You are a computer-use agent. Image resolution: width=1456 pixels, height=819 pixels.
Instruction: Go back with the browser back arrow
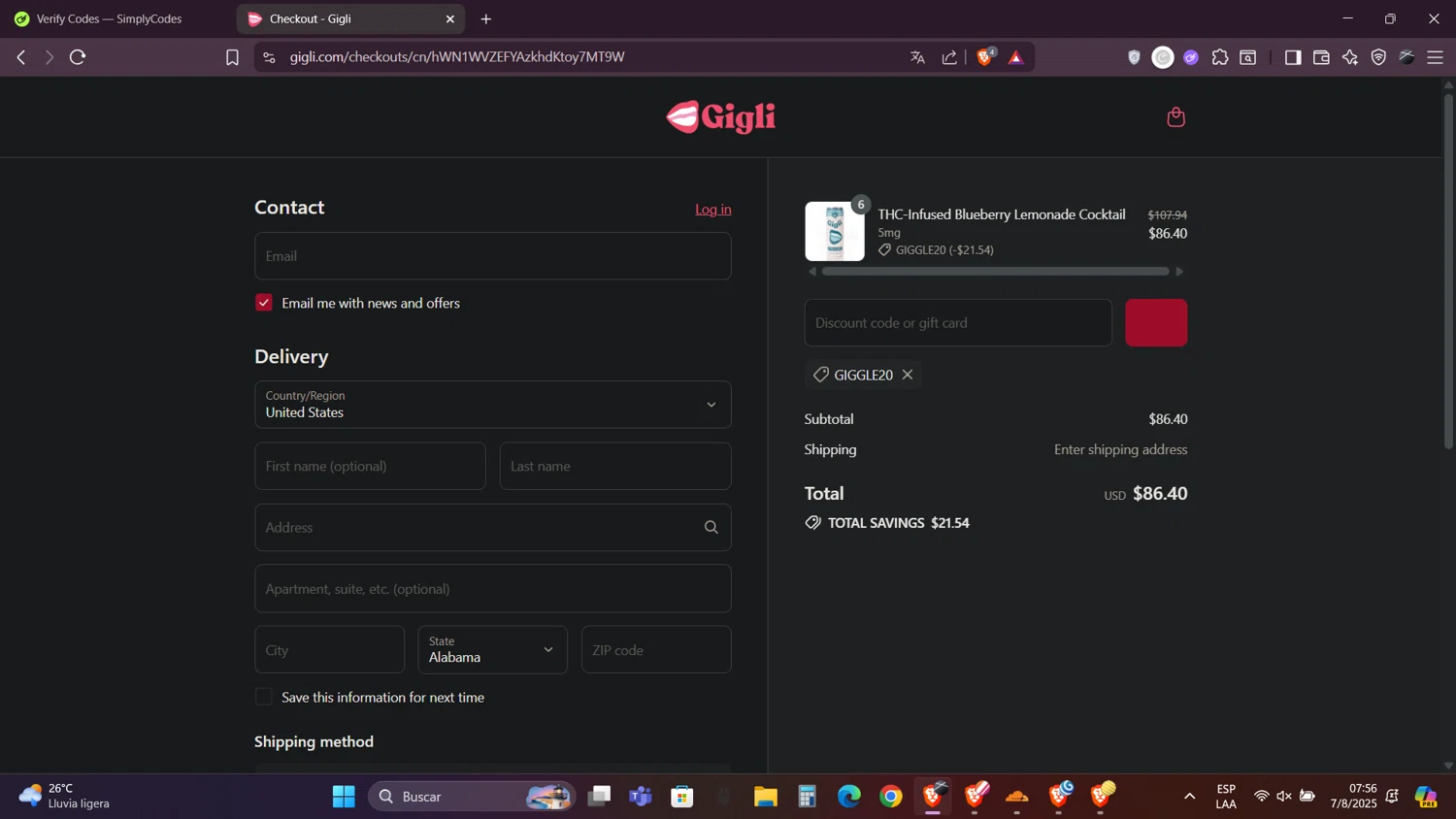point(21,57)
